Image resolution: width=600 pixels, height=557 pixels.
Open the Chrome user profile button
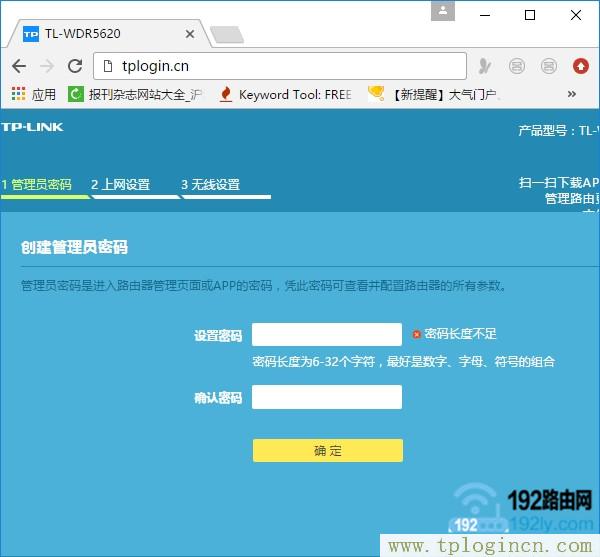coord(443,11)
